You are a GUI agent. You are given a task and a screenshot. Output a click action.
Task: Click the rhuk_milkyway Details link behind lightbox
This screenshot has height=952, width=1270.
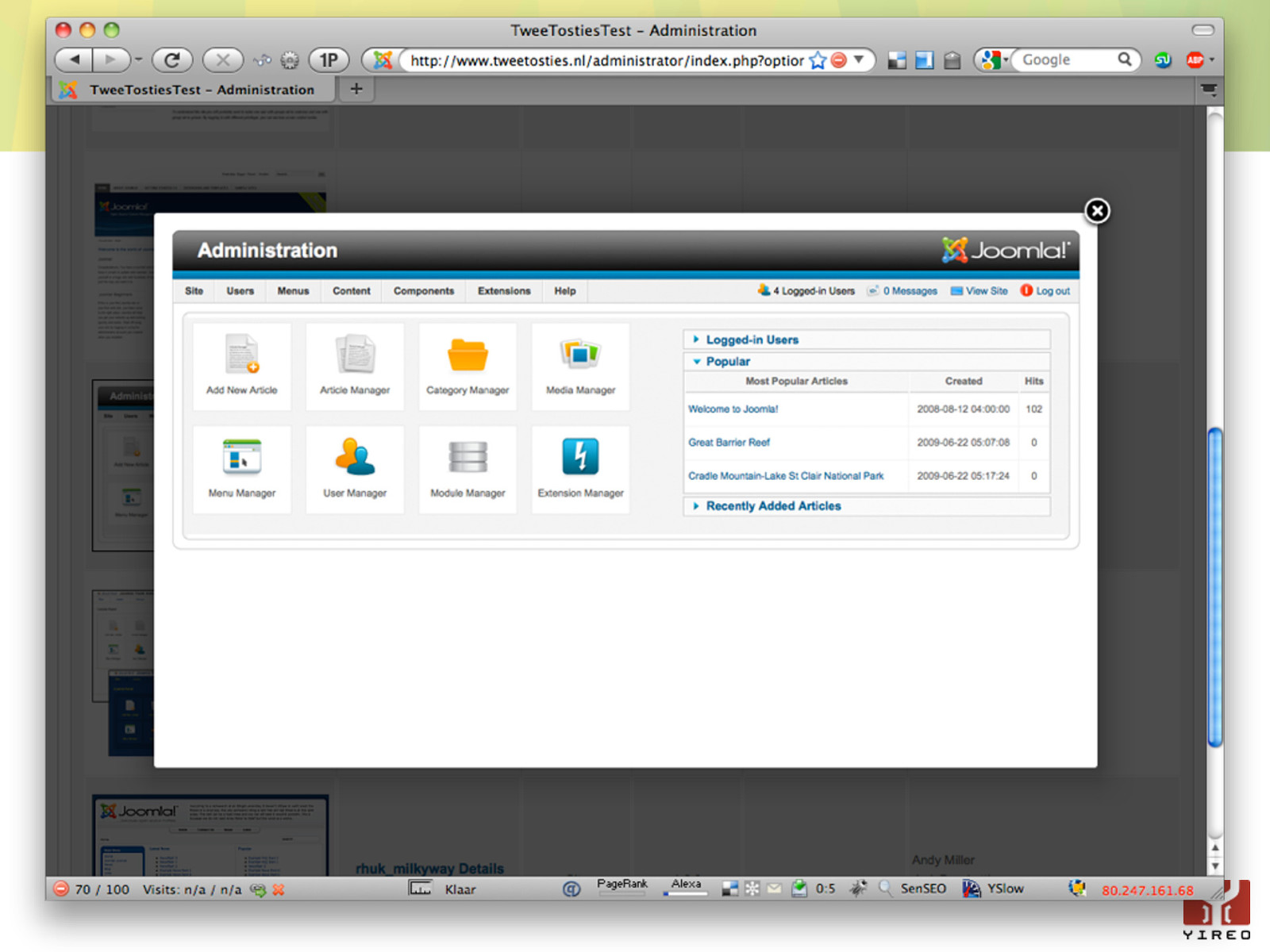tap(429, 869)
